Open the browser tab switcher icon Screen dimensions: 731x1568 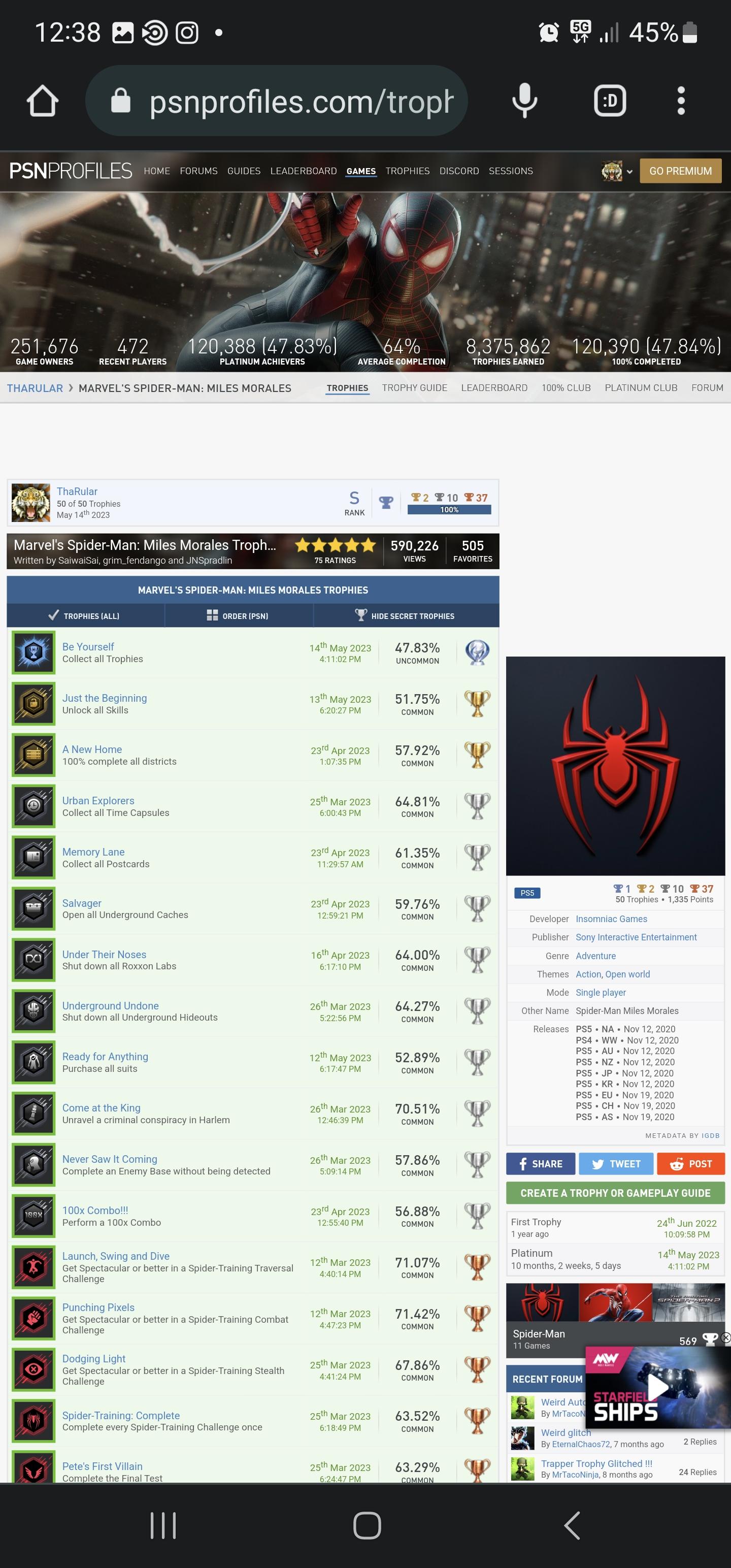pyautogui.click(x=609, y=101)
